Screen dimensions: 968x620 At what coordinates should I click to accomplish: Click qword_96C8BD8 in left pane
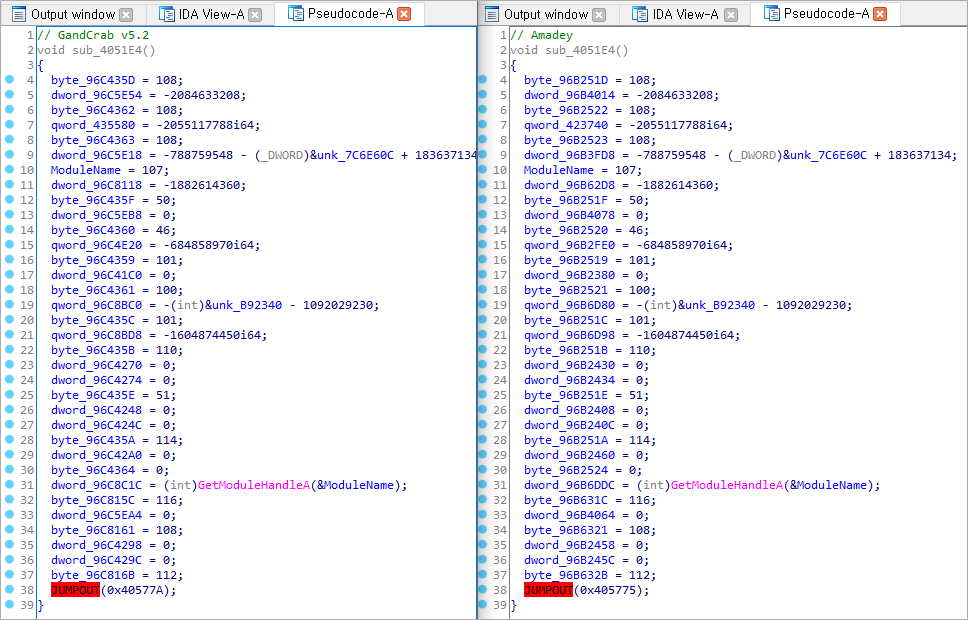(96, 335)
